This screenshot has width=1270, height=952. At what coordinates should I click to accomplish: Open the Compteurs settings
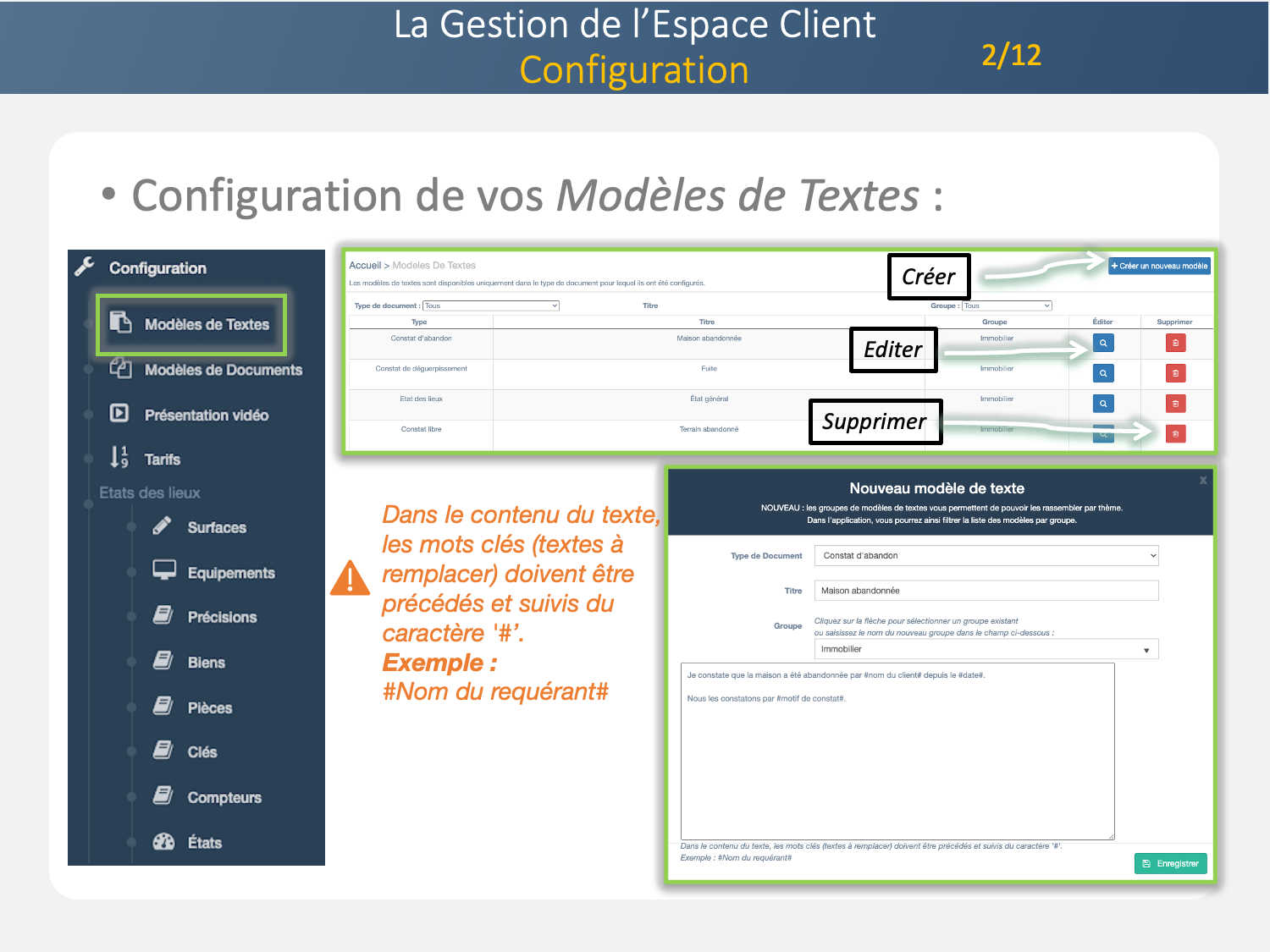pos(224,797)
